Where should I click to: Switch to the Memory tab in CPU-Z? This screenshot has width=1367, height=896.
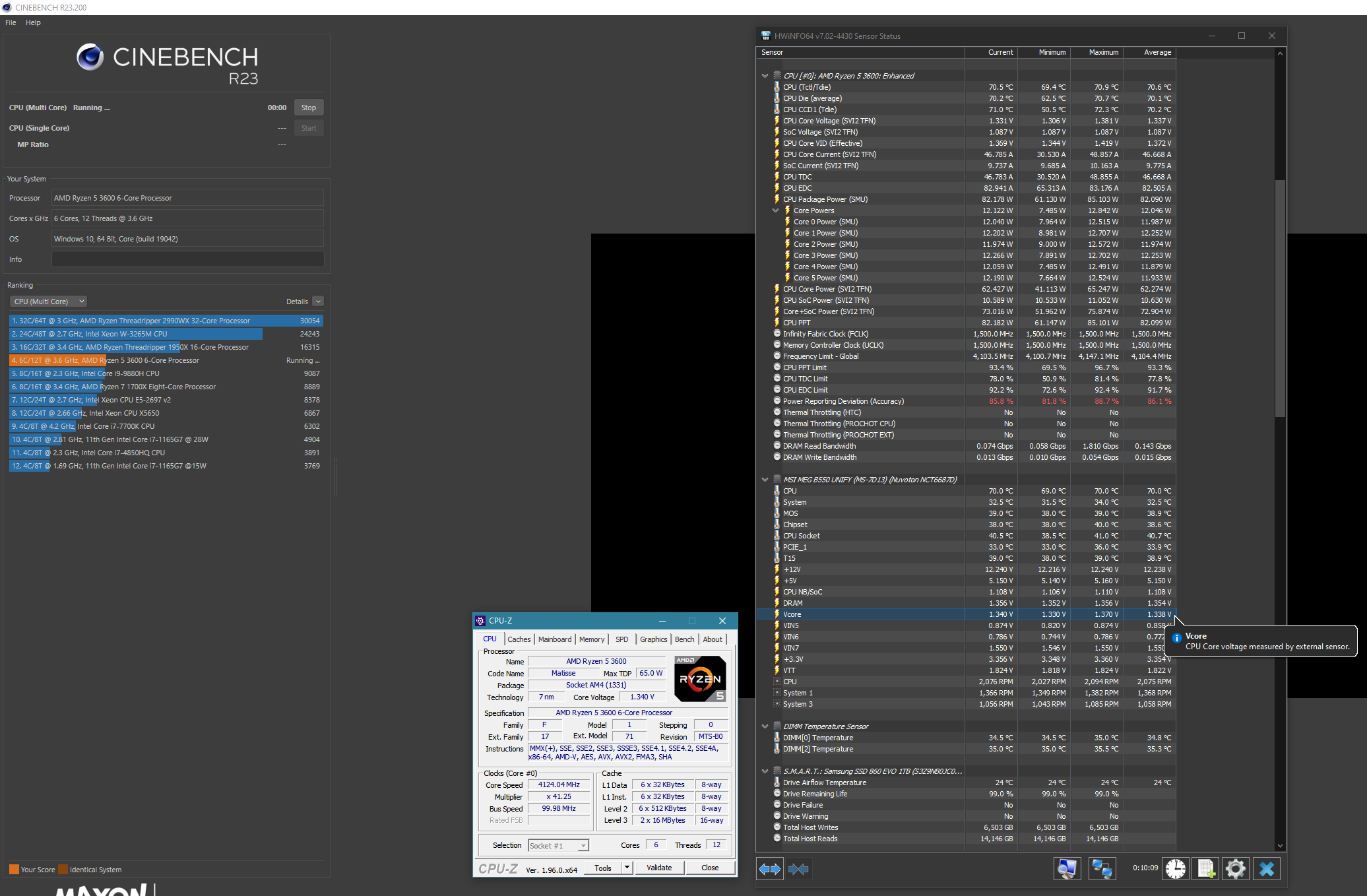click(591, 639)
